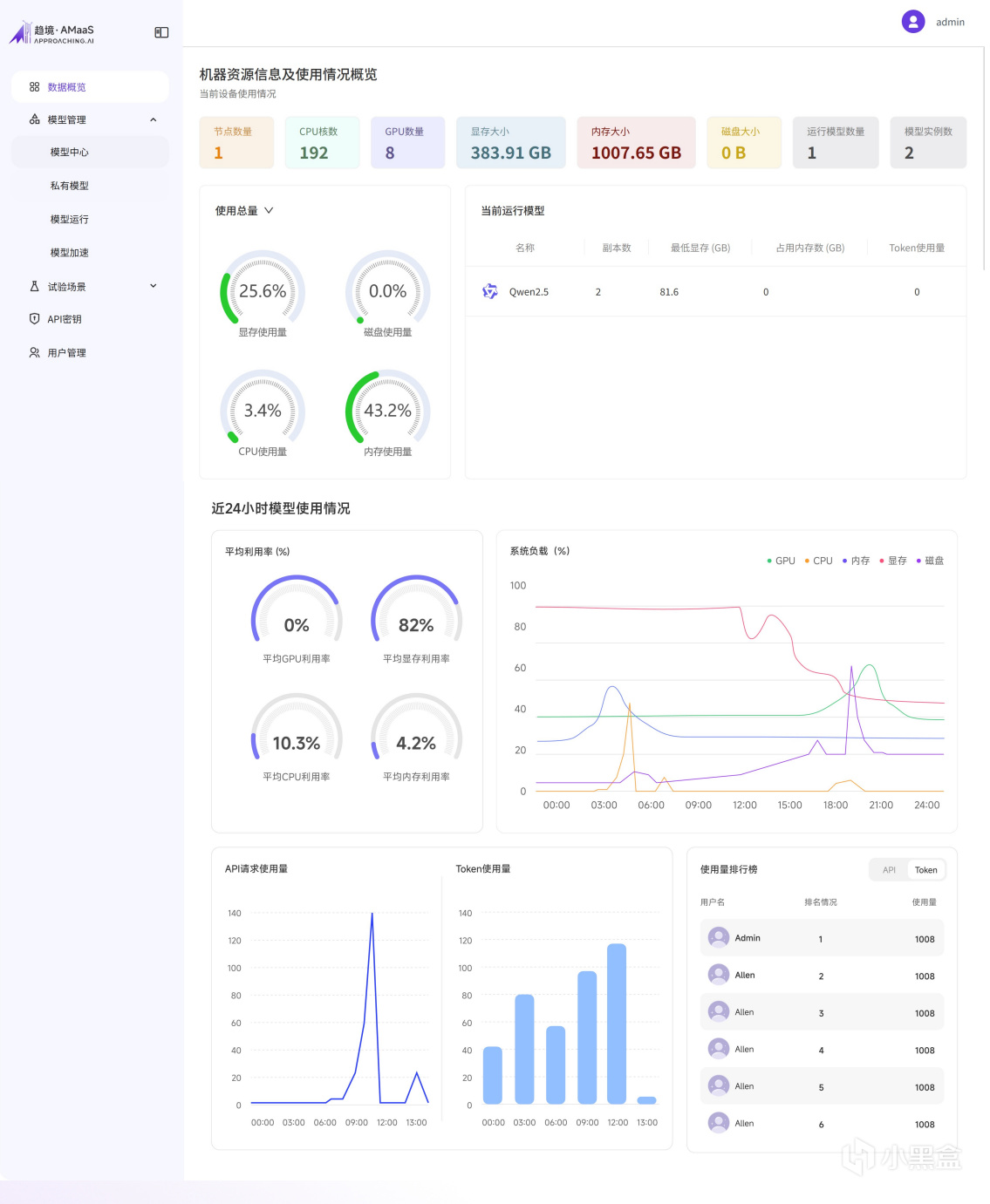Click the 数据概览 grid icon

tap(34, 87)
